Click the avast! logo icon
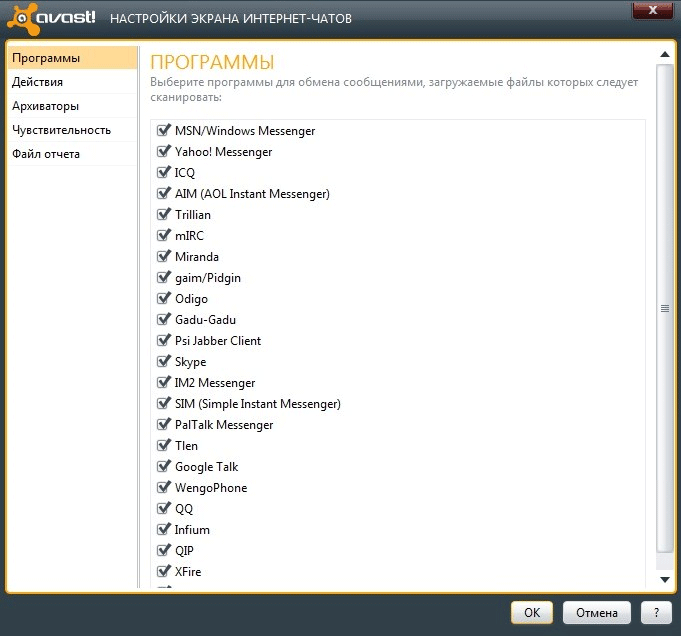 click(x=23, y=18)
